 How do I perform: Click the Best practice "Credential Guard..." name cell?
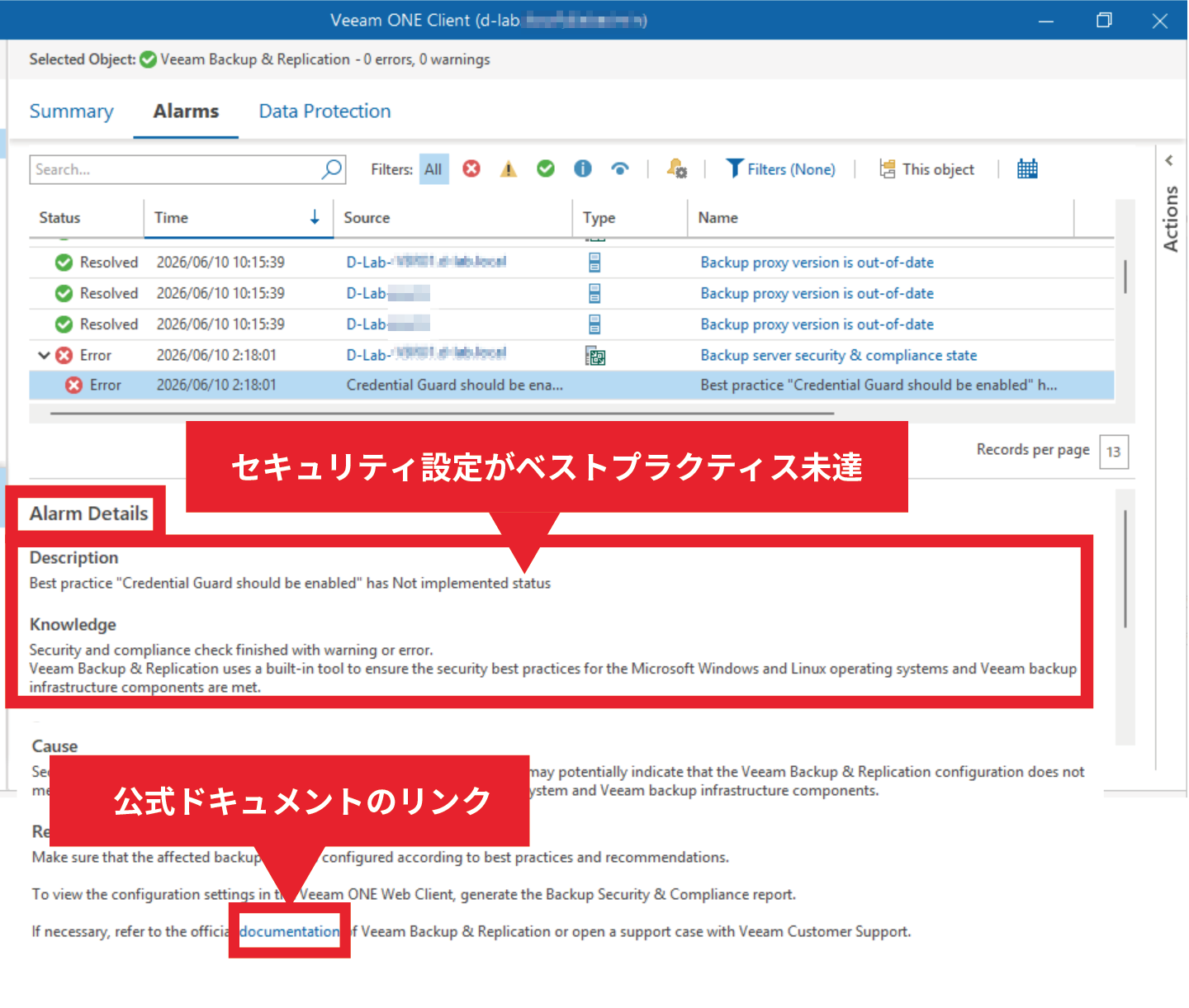pyautogui.click(x=879, y=386)
